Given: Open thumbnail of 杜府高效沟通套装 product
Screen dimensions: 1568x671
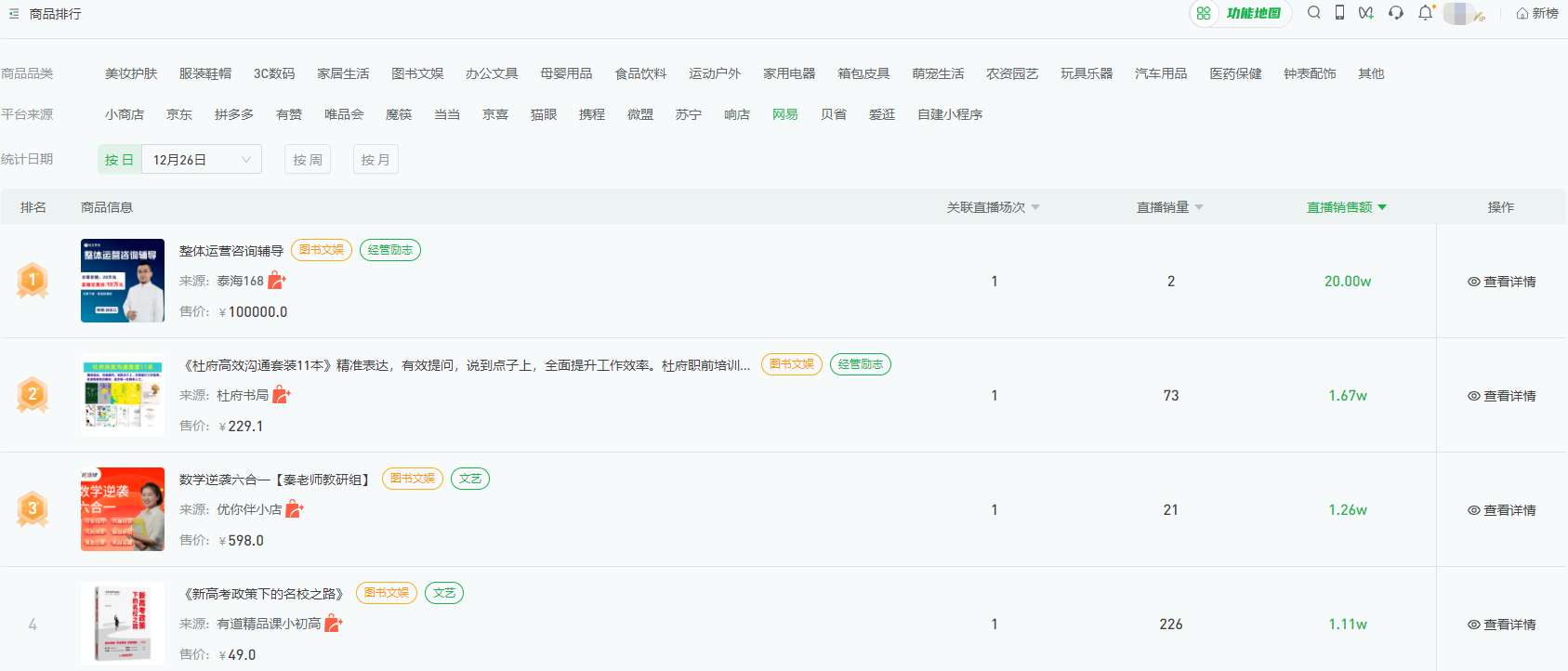Looking at the screenshot, I should pyautogui.click(x=123, y=395).
